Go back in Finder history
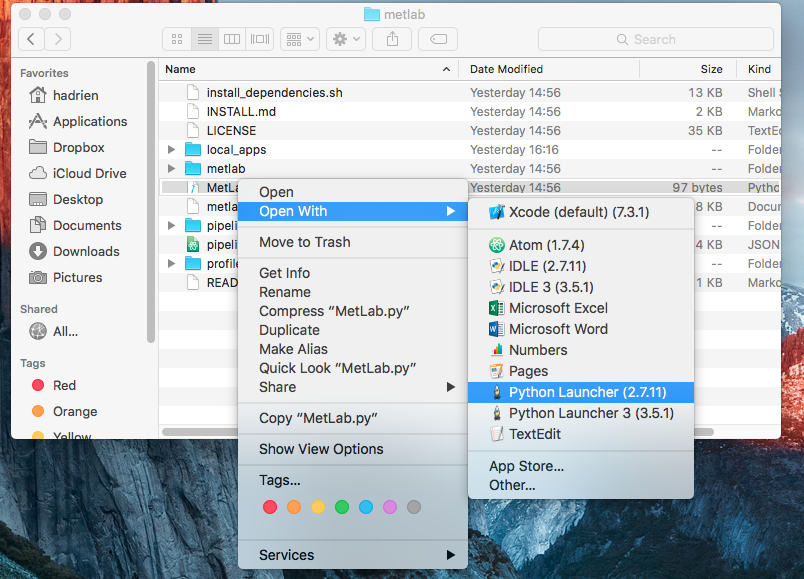 pos(31,39)
